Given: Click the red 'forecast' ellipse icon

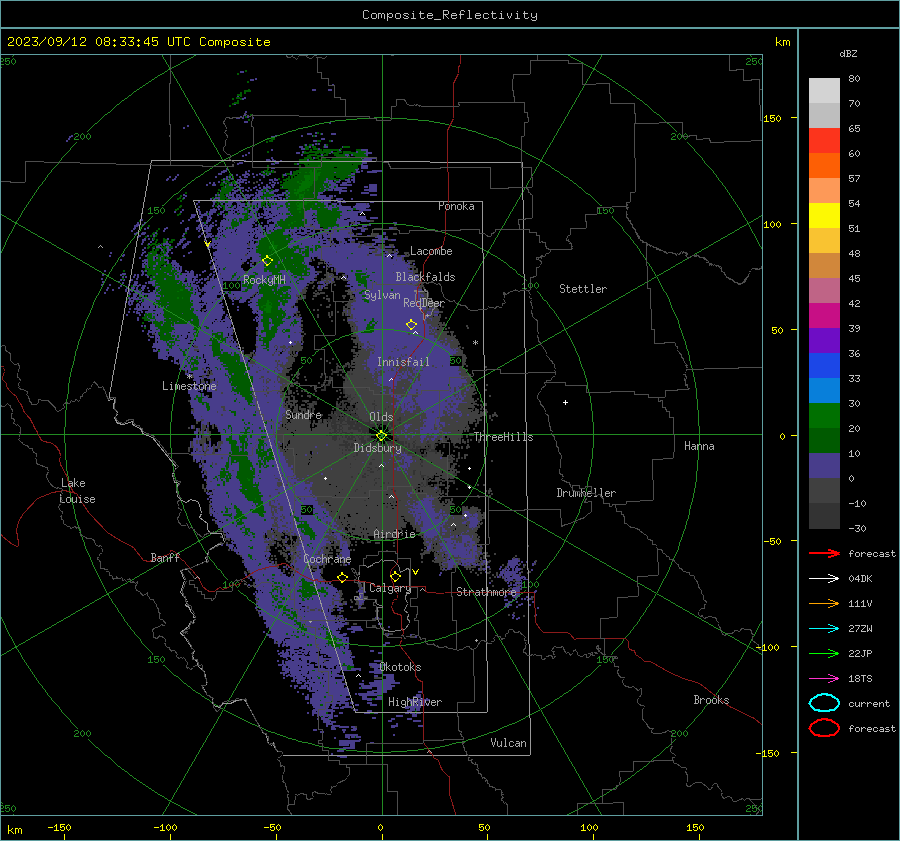Looking at the screenshot, I should pyautogui.click(x=824, y=728).
